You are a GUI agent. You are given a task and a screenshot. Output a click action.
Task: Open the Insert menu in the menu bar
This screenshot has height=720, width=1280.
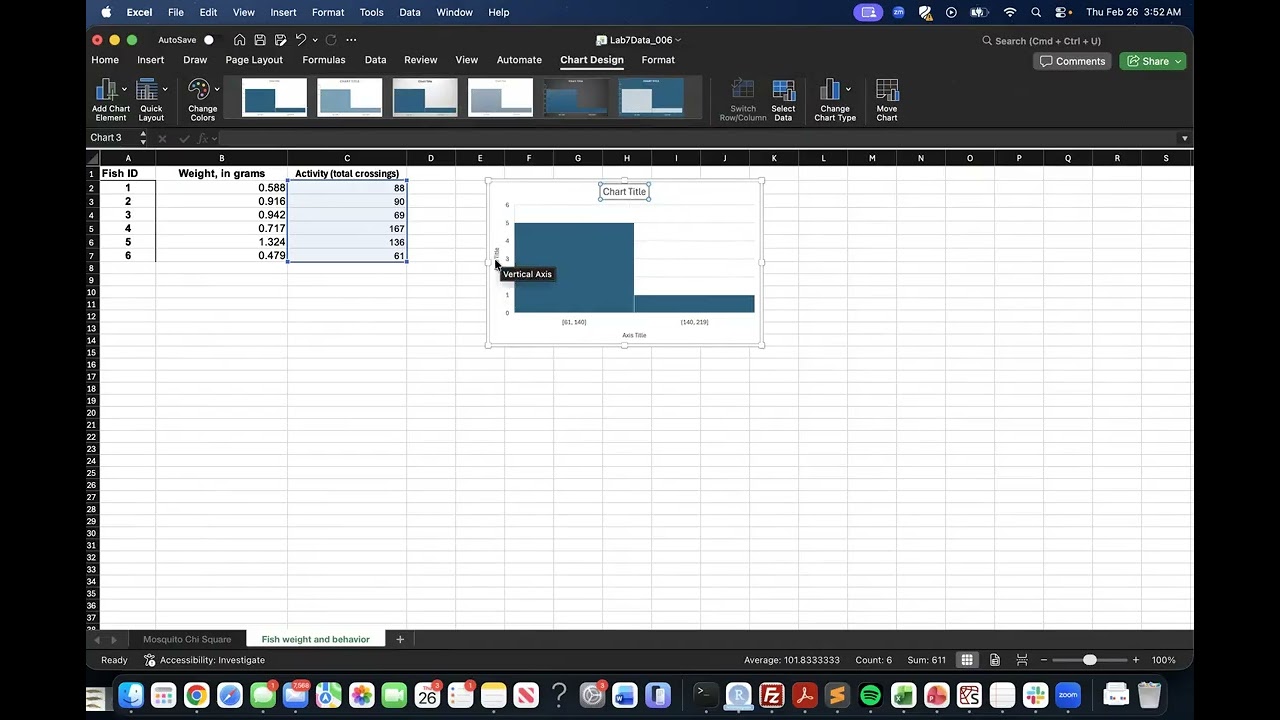coord(283,12)
